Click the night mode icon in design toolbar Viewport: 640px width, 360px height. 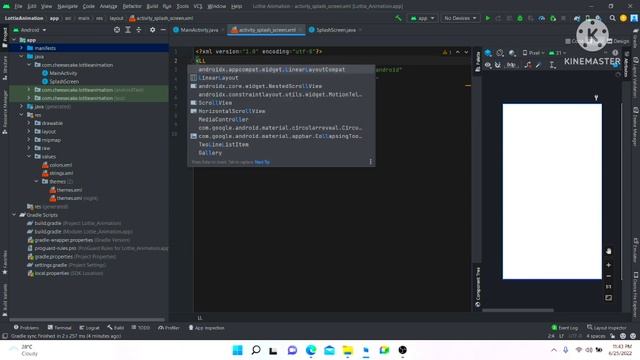[x=512, y=53]
